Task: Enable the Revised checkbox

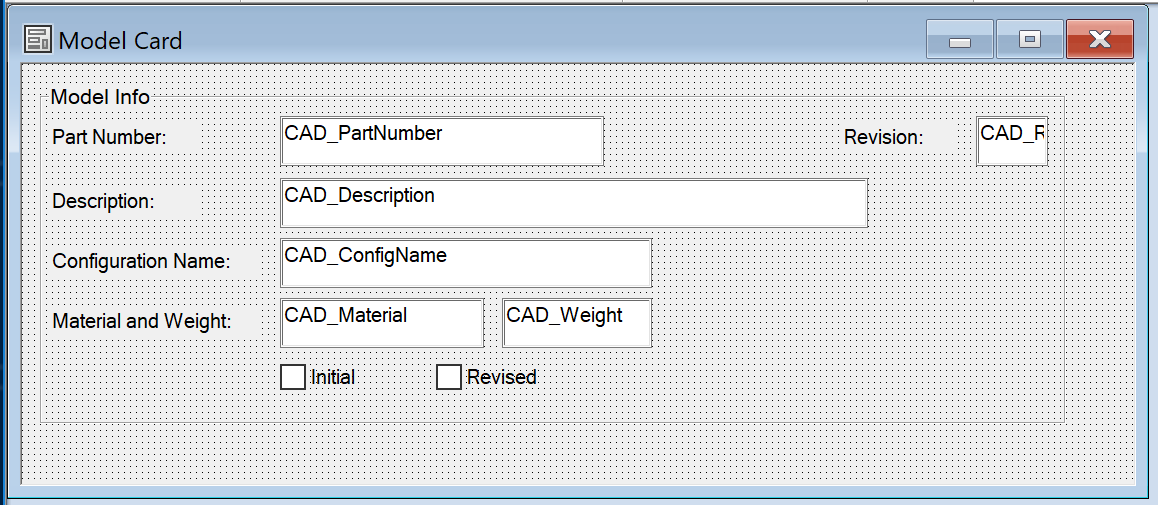Action: coord(449,377)
